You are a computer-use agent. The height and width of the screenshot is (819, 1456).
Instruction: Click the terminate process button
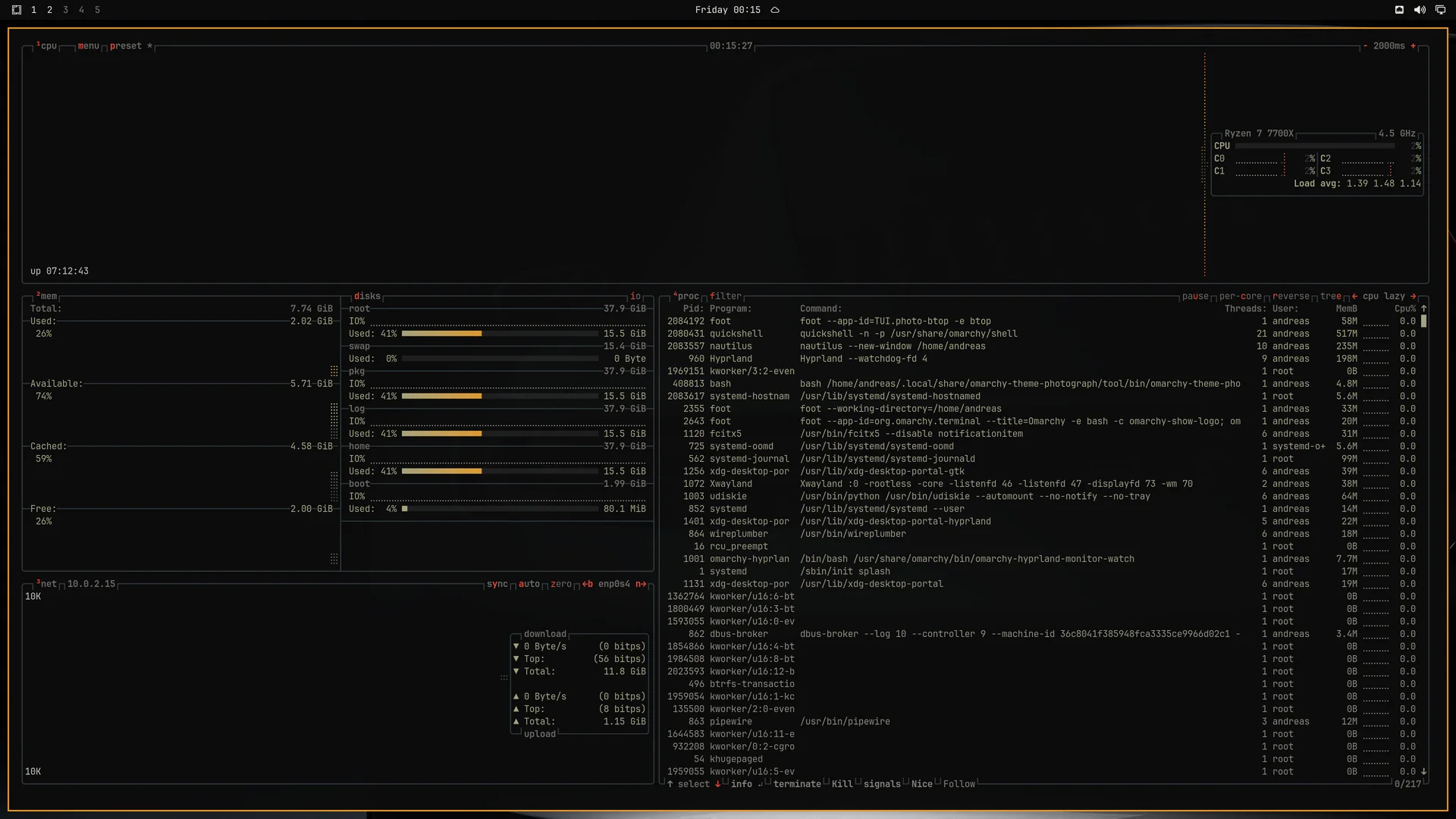[797, 784]
